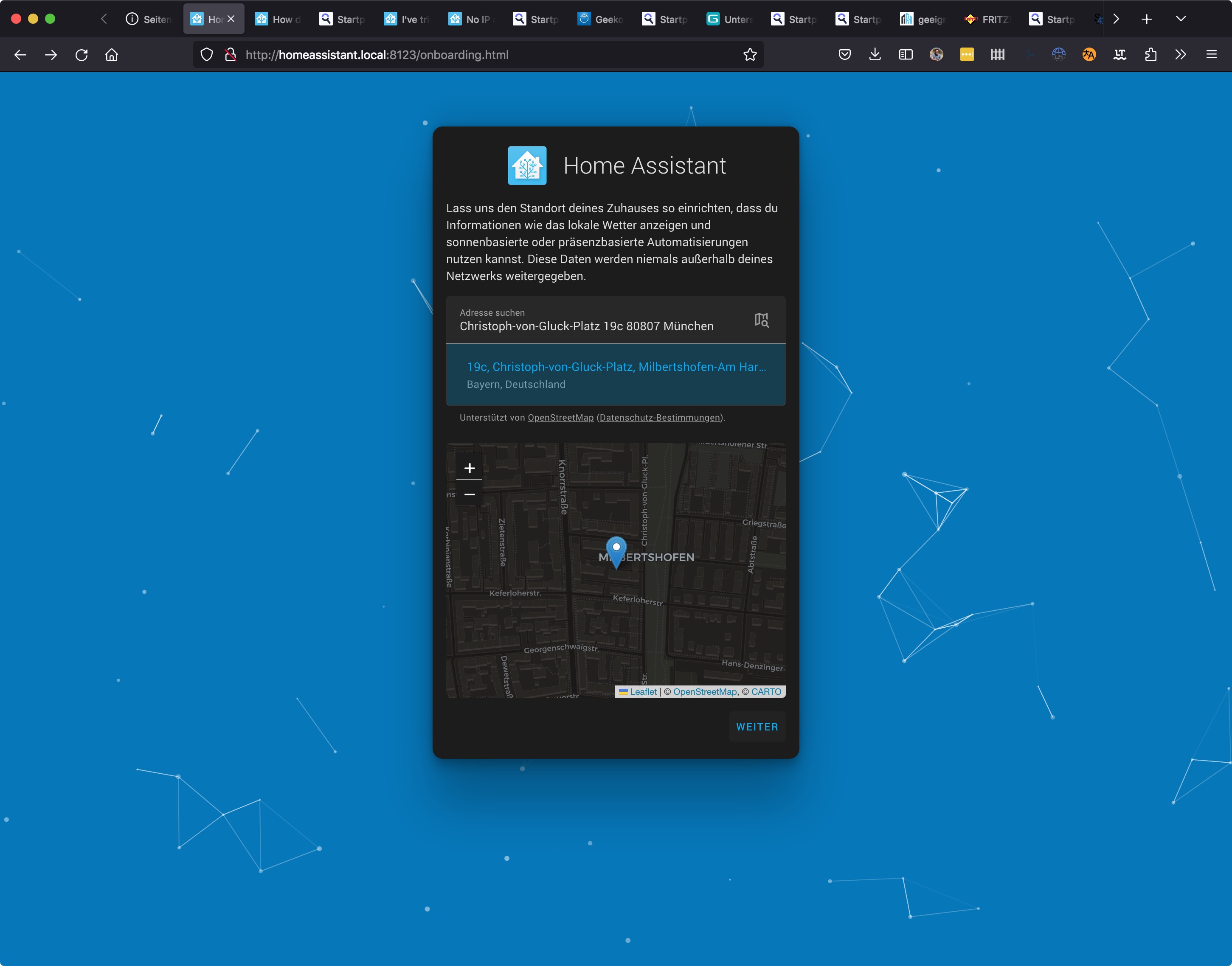Open the OpenStreetMap link under search
Viewport: 1232px width, 966px height.
(x=560, y=417)
